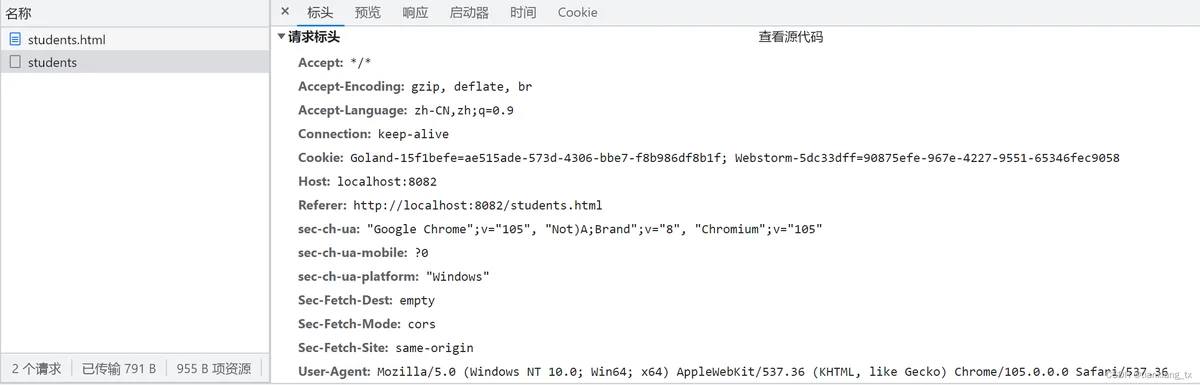Click the 名称 column header
This screenshot has width=1200, height=385.
19,13
